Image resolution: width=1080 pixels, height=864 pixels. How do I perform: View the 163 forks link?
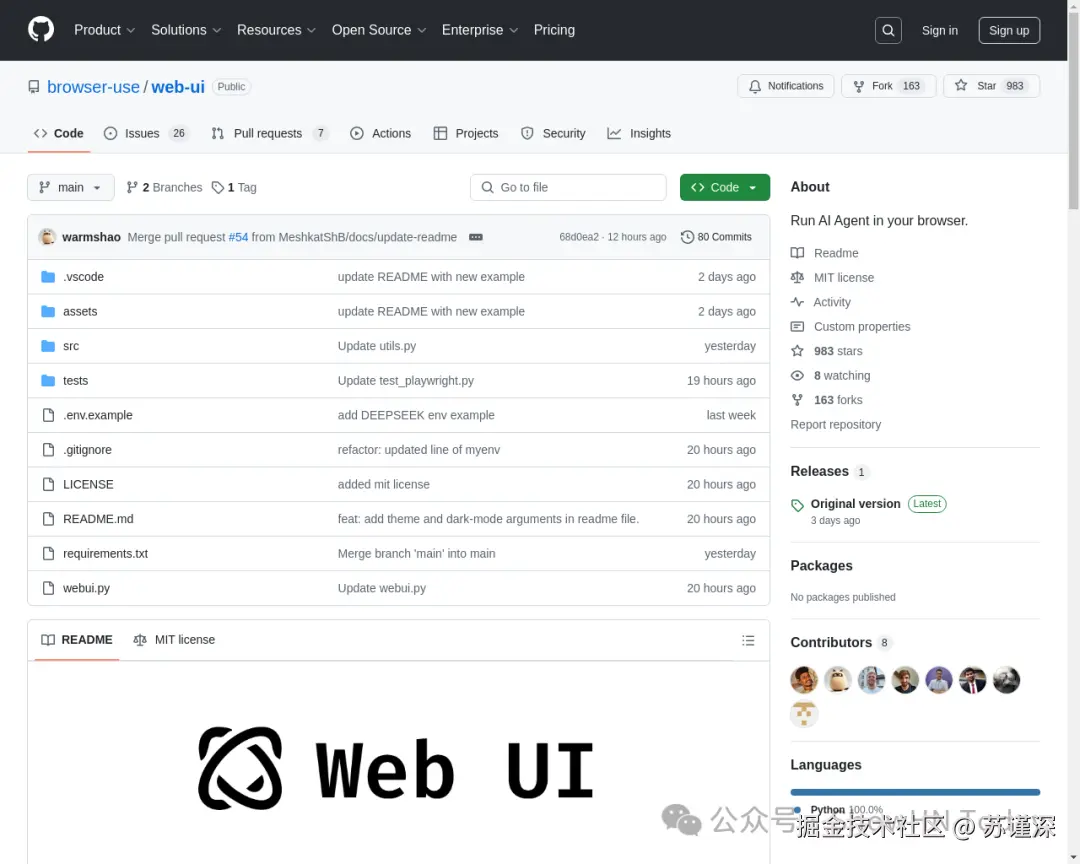tap(838, 400)
